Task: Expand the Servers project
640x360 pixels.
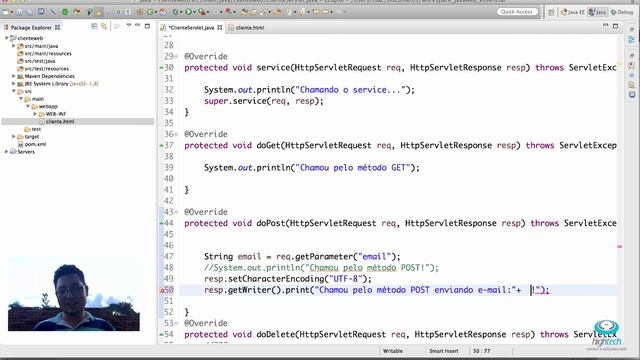Action: click(7, 151)
